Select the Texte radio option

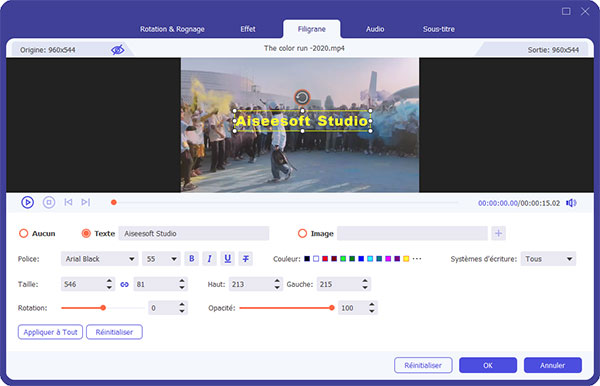tap(86, 233)
